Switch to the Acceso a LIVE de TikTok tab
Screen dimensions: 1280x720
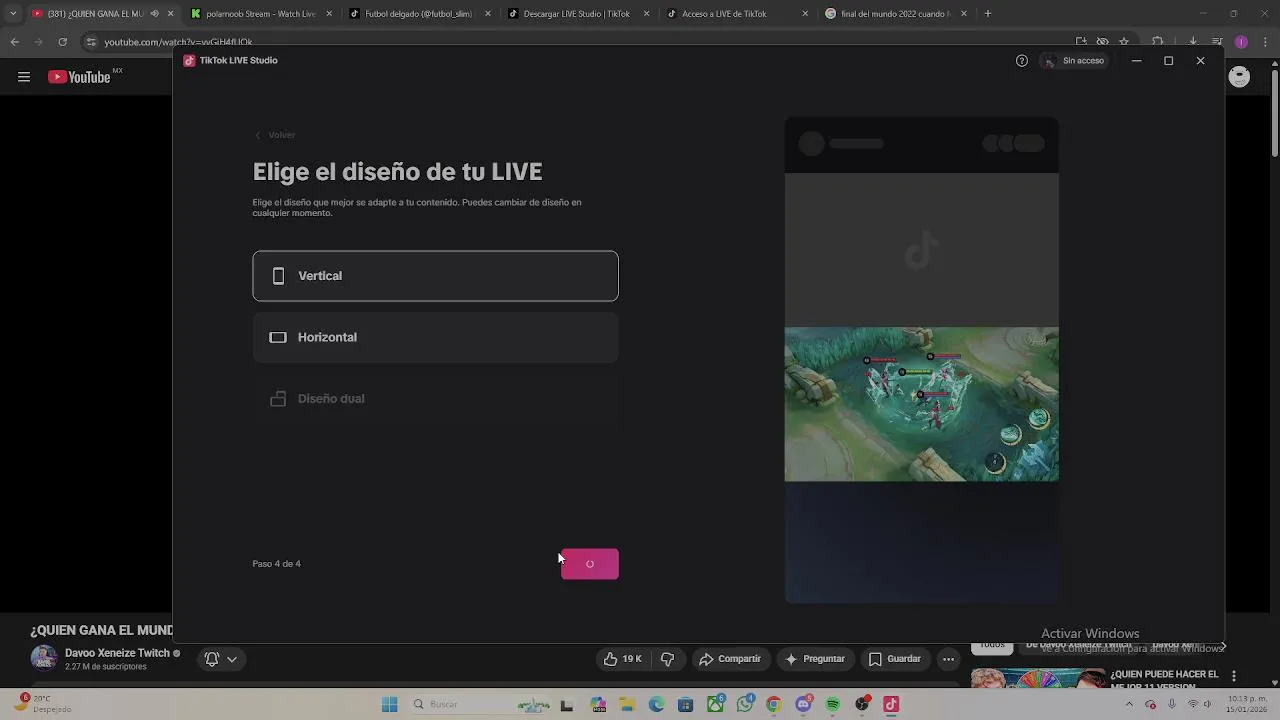[x=738, y=14]
